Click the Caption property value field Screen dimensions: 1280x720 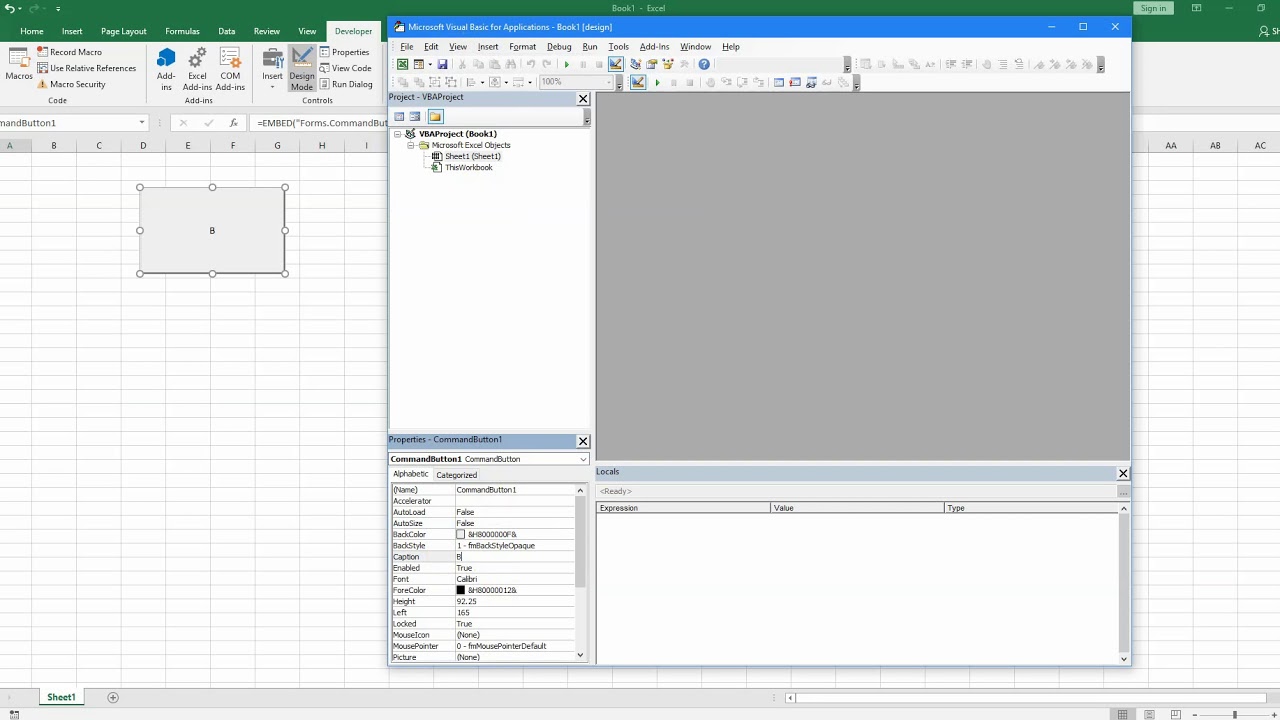click(x=515, y=557)
